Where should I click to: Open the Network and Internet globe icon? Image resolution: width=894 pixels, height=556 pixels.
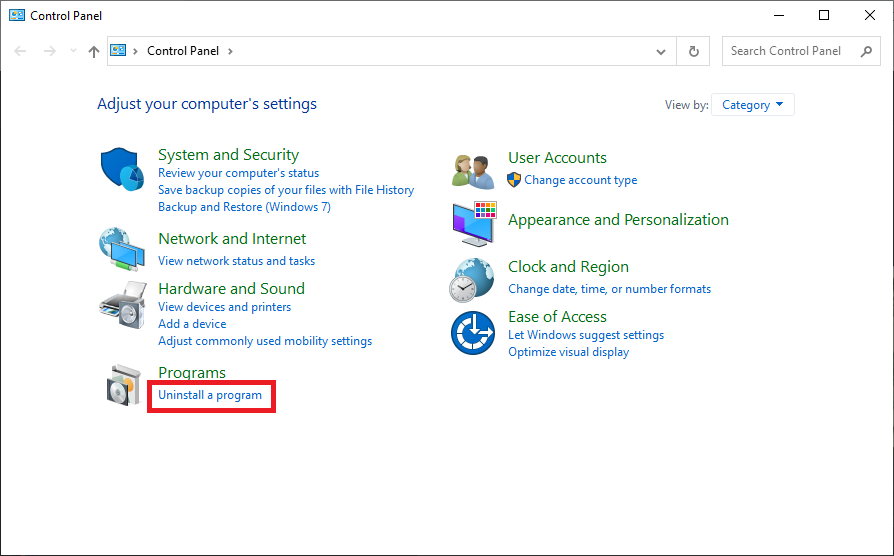tap(121, 249)
